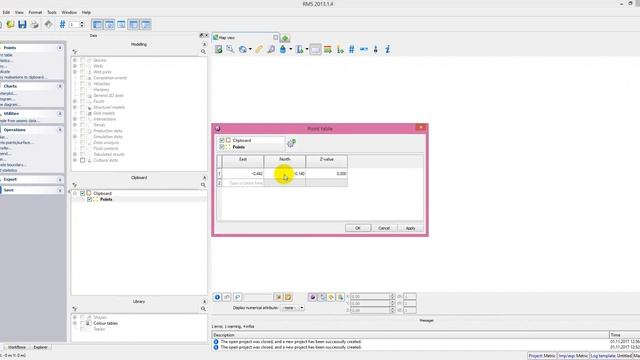Uncheck the Clipboard checkbox in Clipboard panel
640x360 pixels.
(82, 193)
